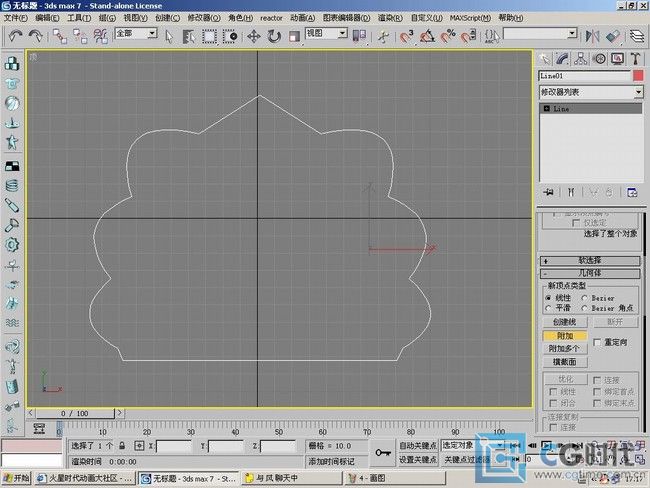The height and width of the screenshot is (488, 650).
Task: Choose the Rectangular Selection Region tool
Action: tap(209, 36)
